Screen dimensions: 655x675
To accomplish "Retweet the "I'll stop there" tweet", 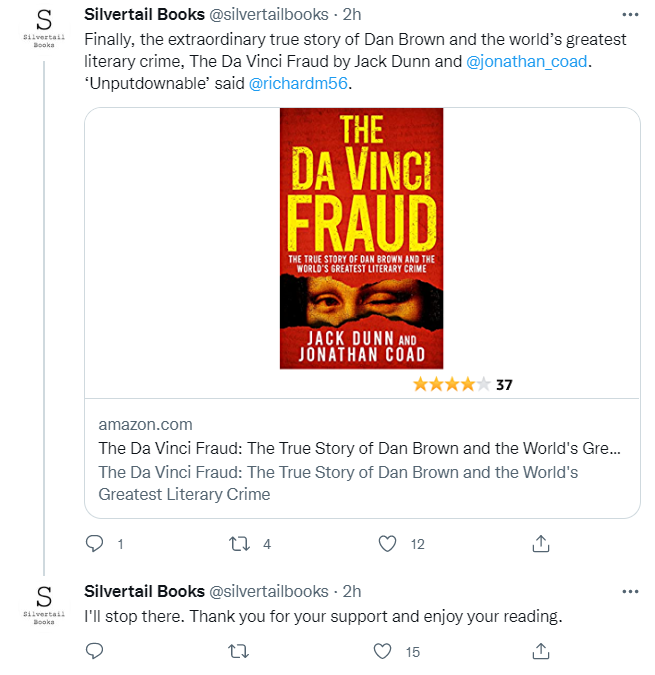I will pyautogui.click(x=238, y=651).
